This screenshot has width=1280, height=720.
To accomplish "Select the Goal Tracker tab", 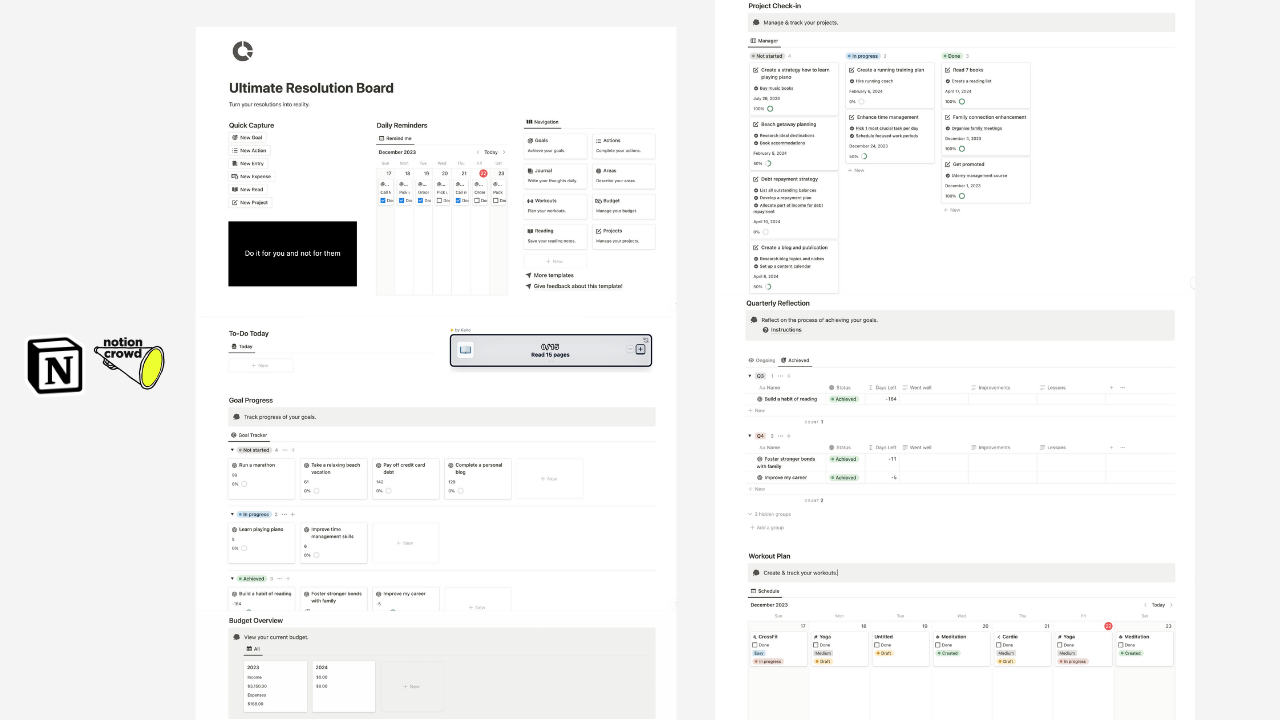I will 249,435.
